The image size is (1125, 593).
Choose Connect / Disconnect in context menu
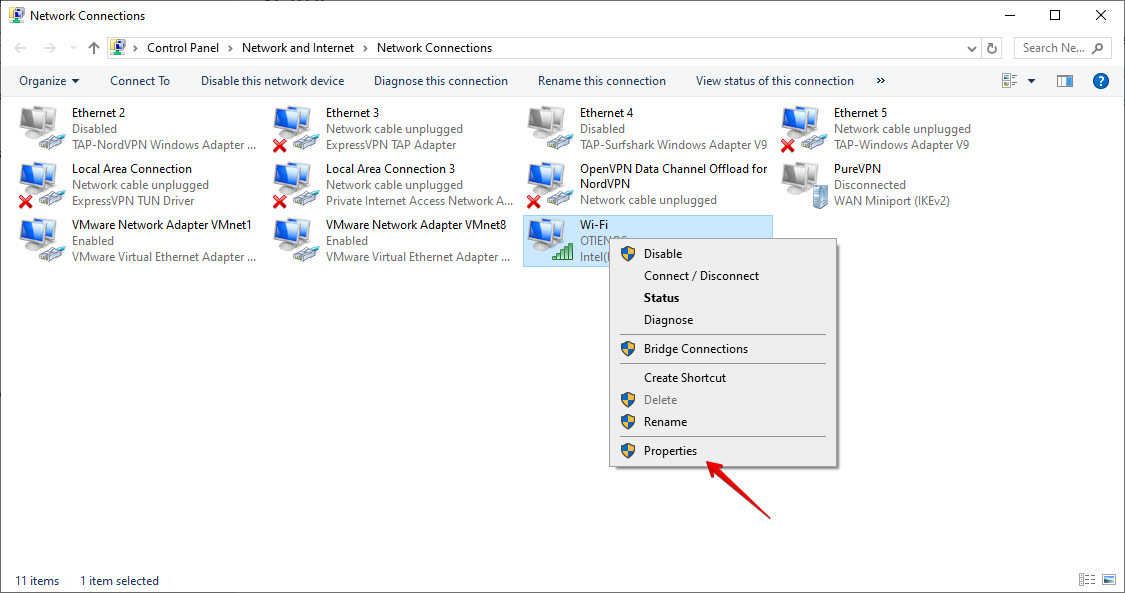722,276
